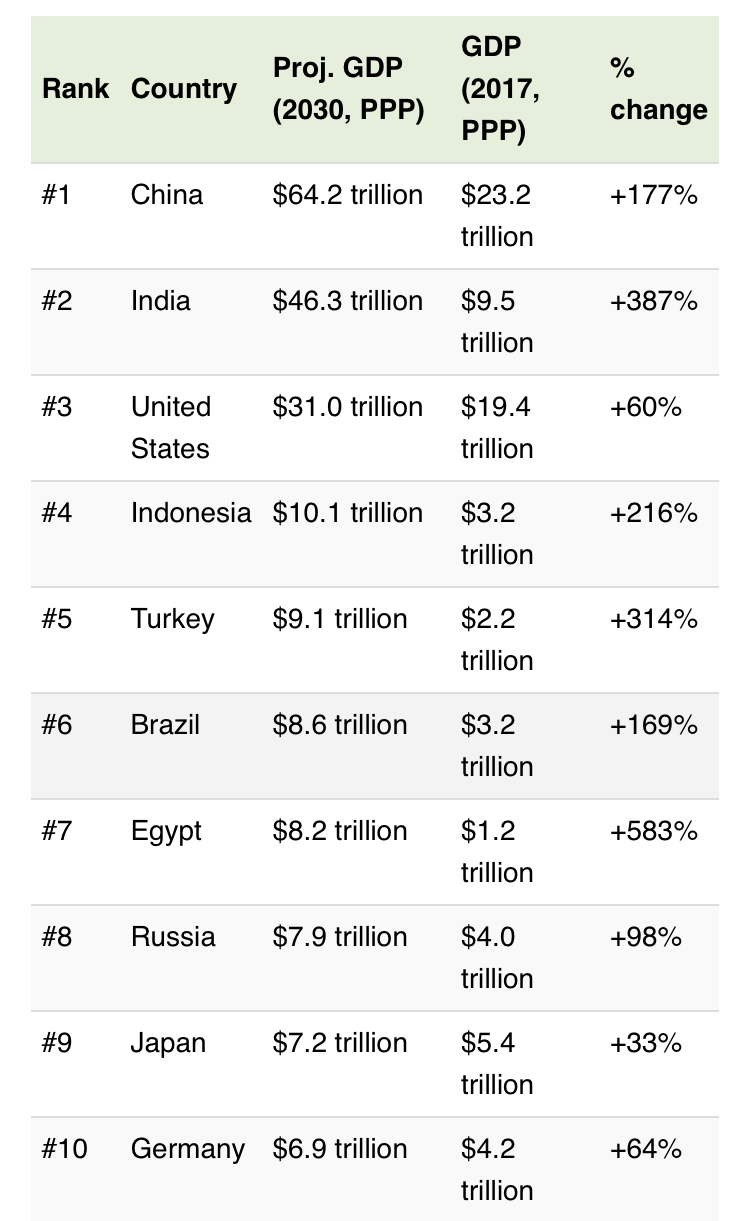
Task: Select the Turkey country cell
Action: tap(172, 619)
